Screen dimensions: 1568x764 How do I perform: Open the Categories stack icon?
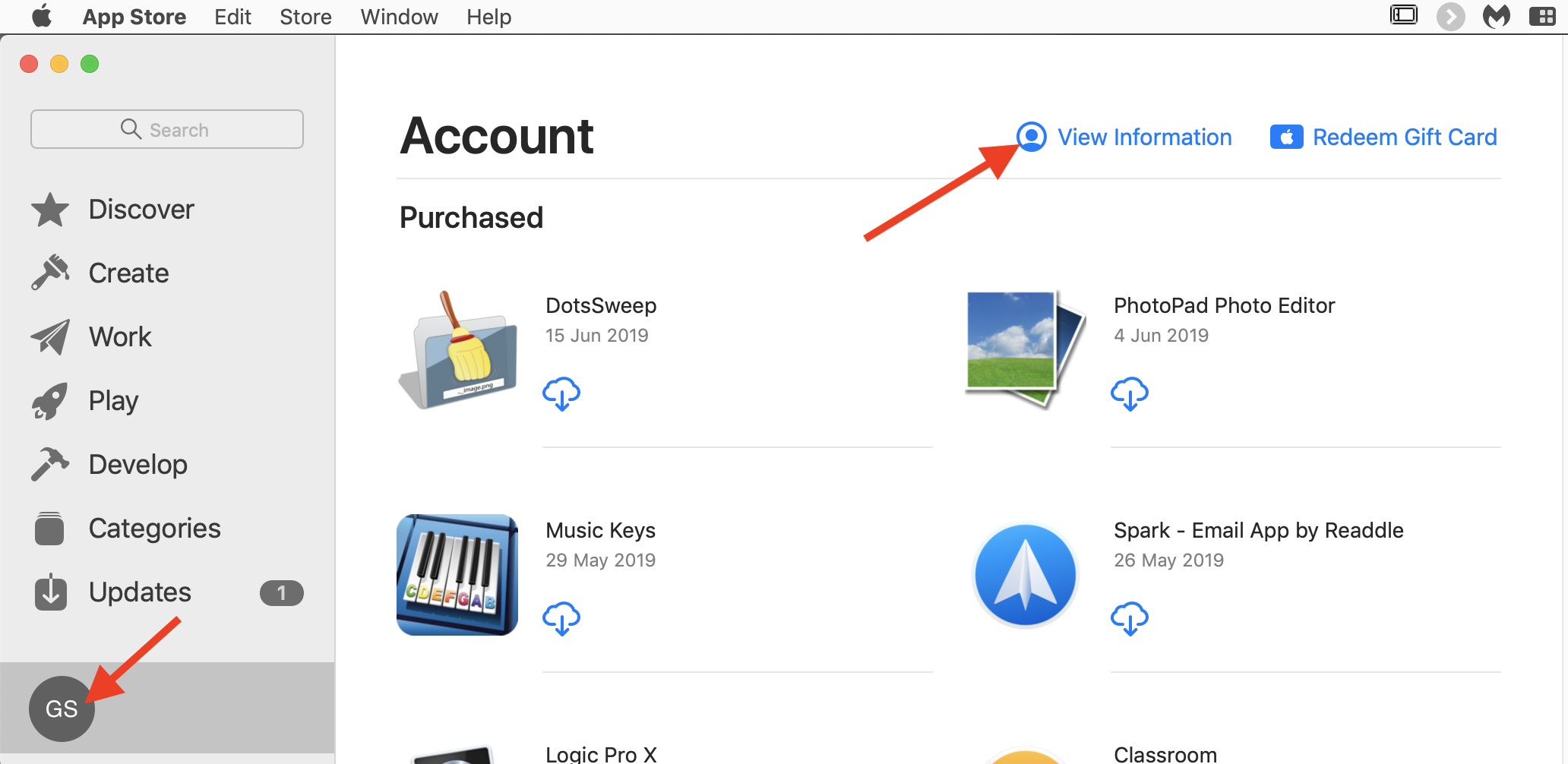49,529
